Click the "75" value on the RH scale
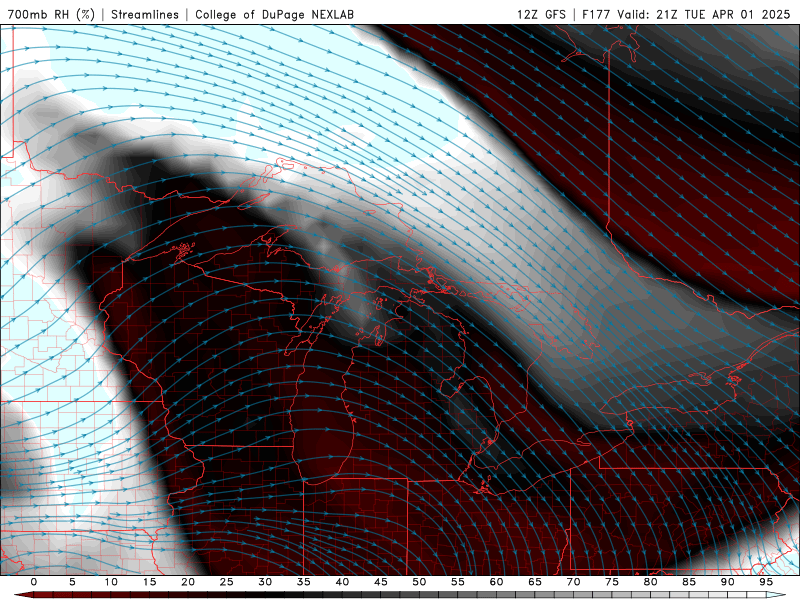The image size is (800, 600). [x=612, y=582]
